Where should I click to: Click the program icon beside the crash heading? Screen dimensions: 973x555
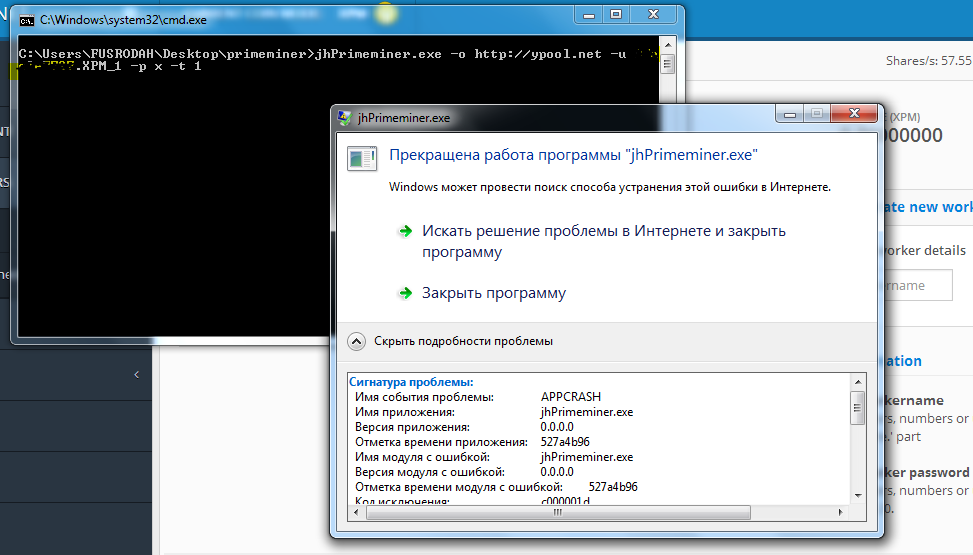tap(360, 158)
